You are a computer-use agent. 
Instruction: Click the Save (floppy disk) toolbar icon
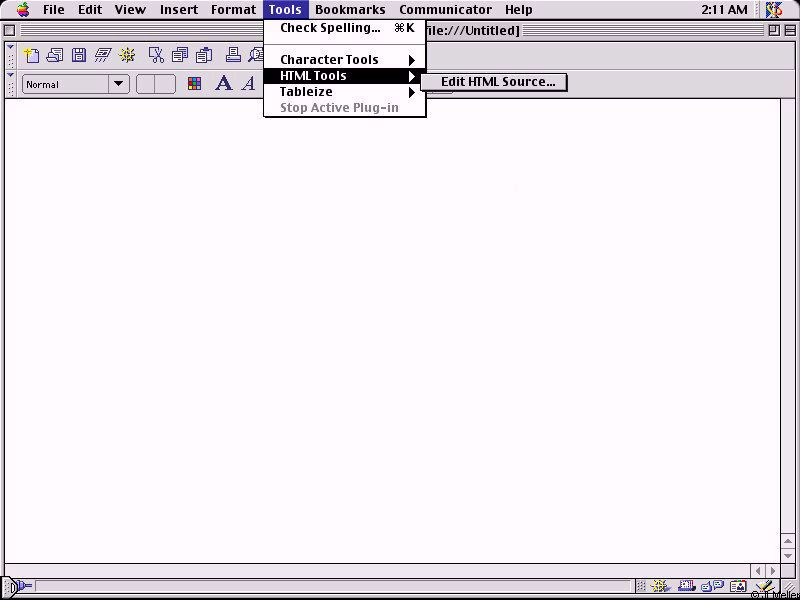[78, 55]
